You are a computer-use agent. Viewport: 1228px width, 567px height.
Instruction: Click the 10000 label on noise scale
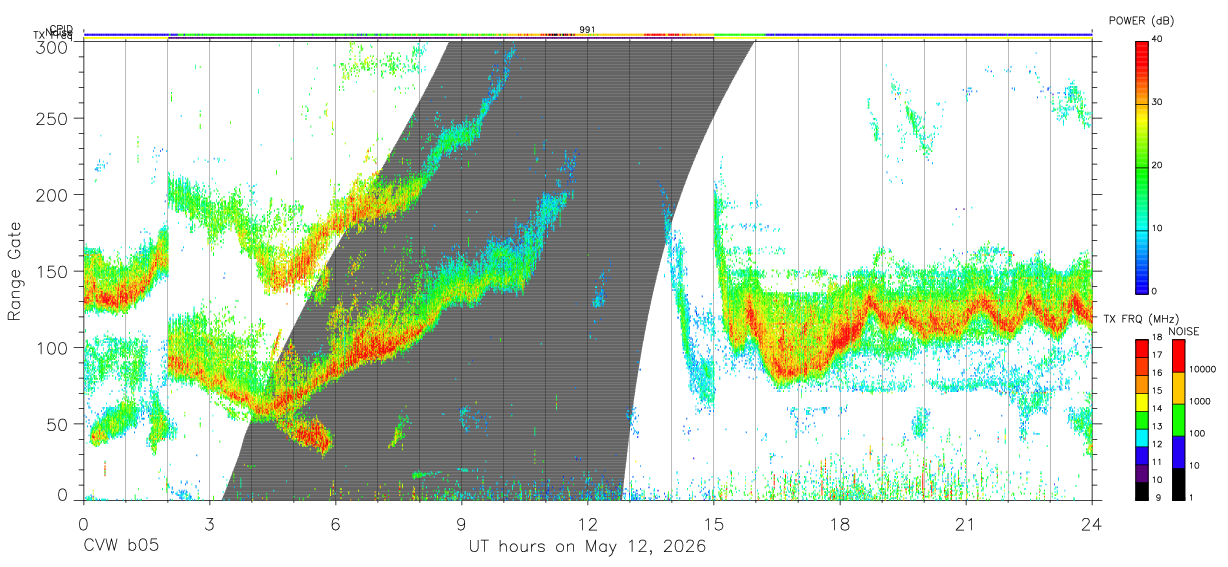click(x=1201, y=369)
